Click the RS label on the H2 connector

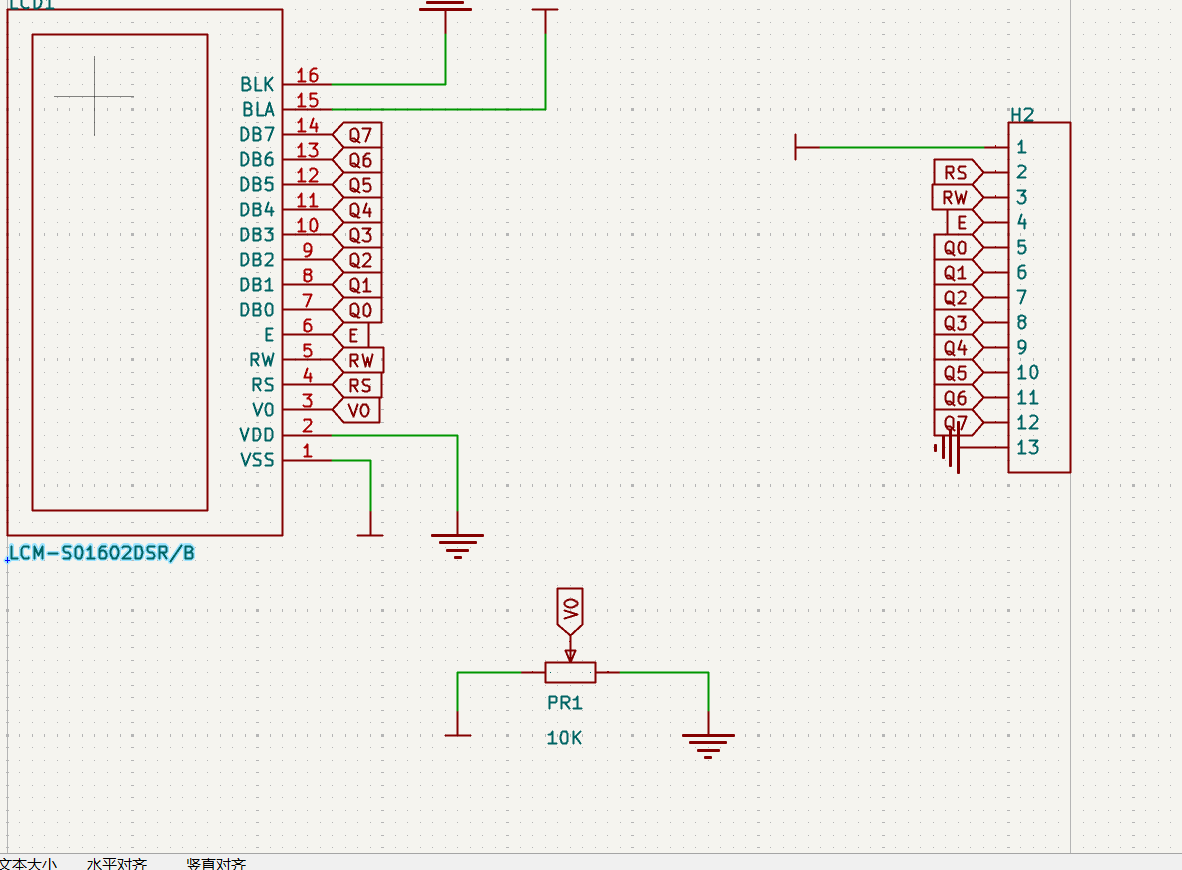pyautogui.click(x=956, y=172)
